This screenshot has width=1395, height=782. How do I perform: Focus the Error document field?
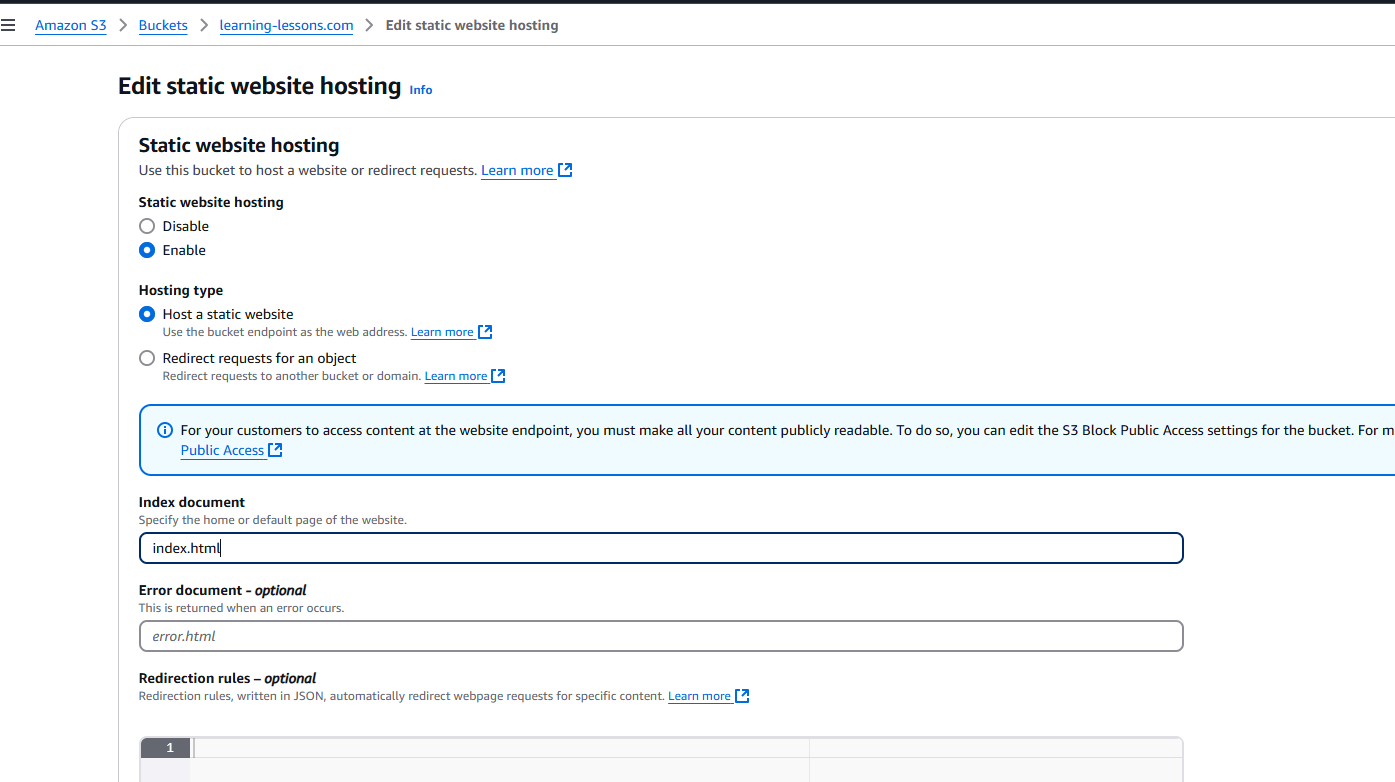point(661,636)
